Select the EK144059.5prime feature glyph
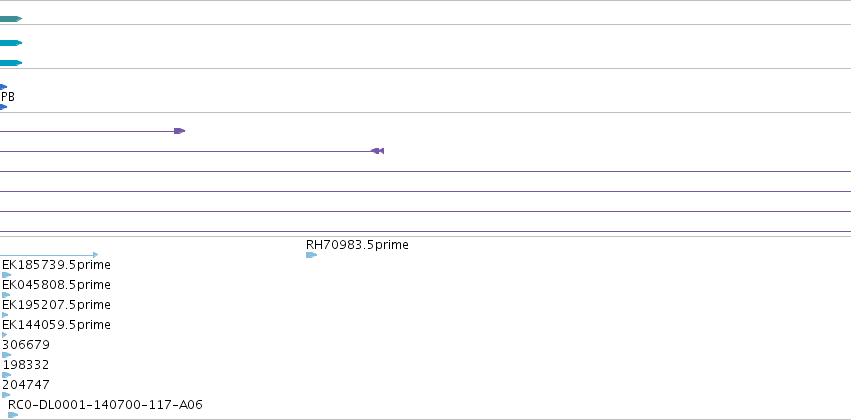The image size is (851, 420). pos(5,335)
